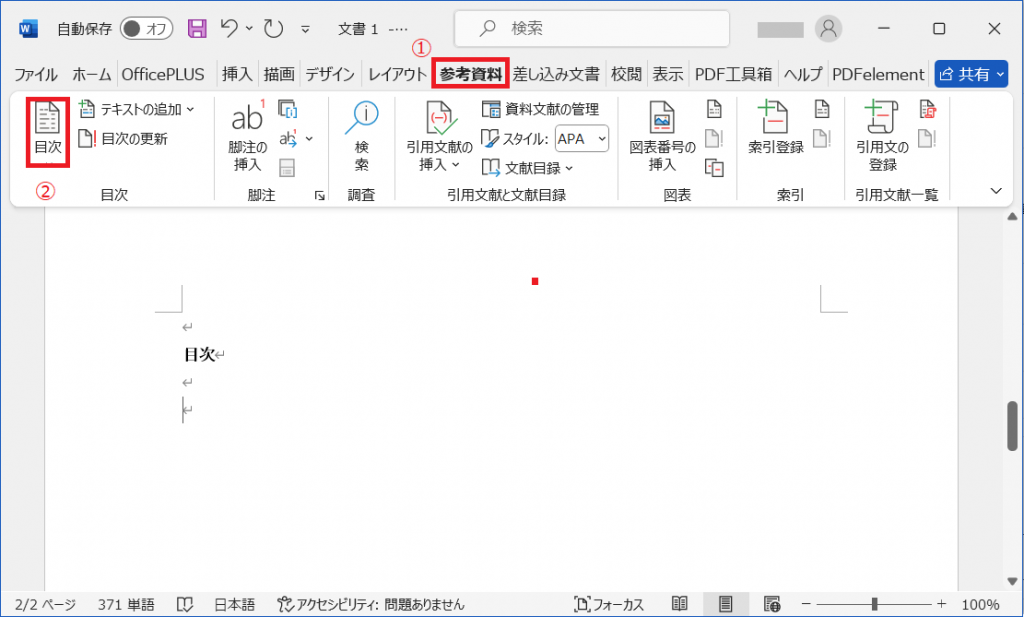The width and height of the screenshot is (1024, 617).
Task: Click the 検索 magnifier icon in ribbon
Action: coord(361,119)
